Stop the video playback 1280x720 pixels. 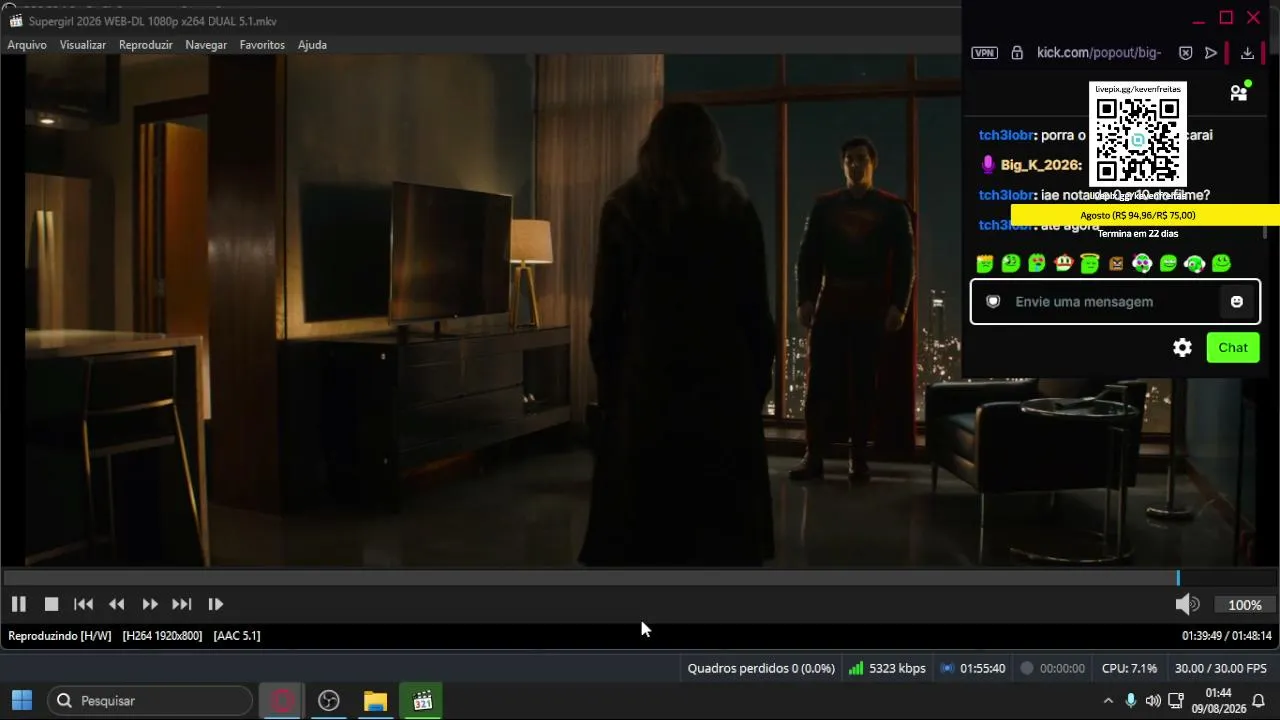pos(51,604)
